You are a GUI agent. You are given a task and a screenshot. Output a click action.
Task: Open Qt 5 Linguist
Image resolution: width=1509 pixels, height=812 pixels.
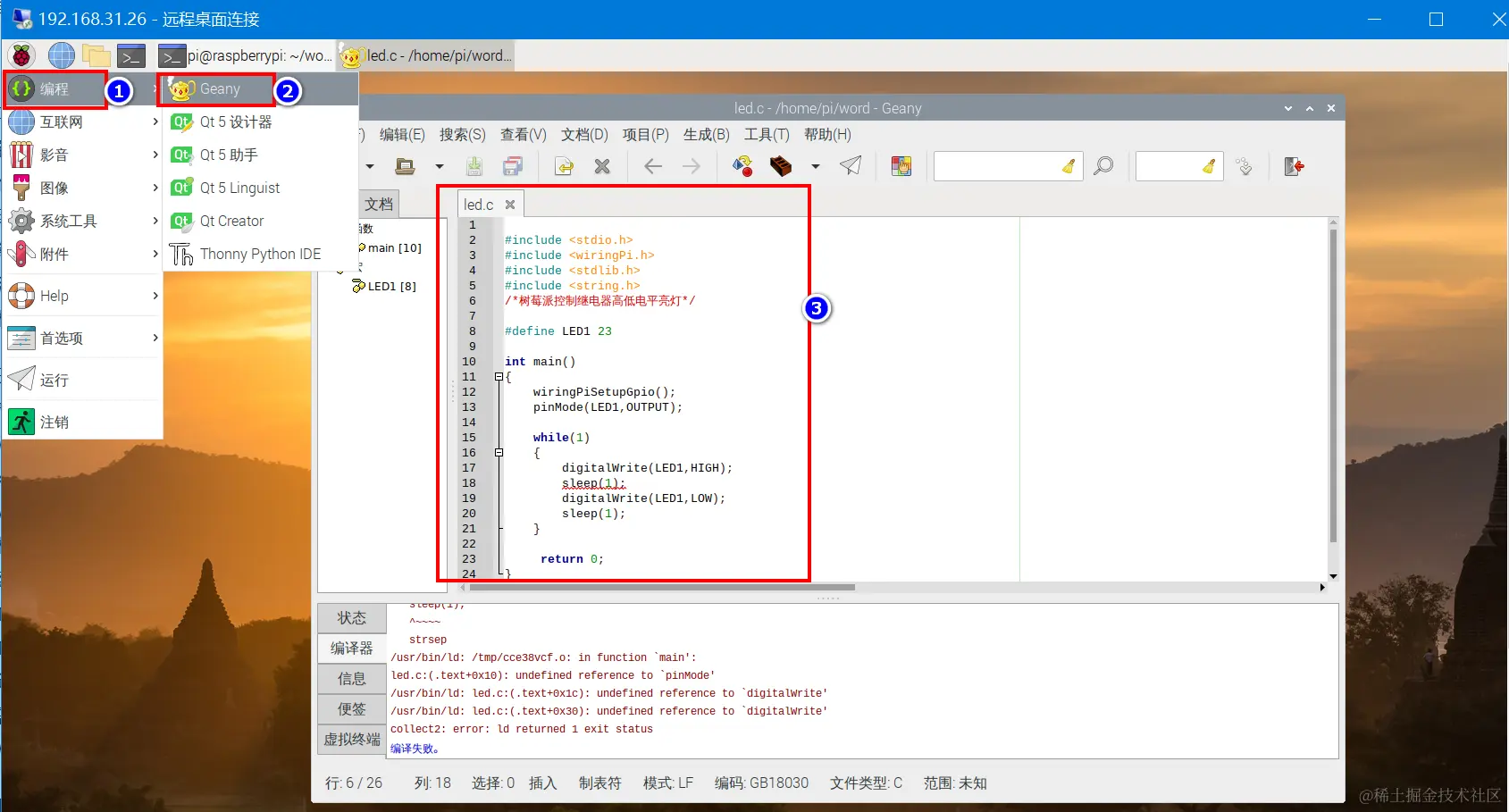click(x=260, y=188)
